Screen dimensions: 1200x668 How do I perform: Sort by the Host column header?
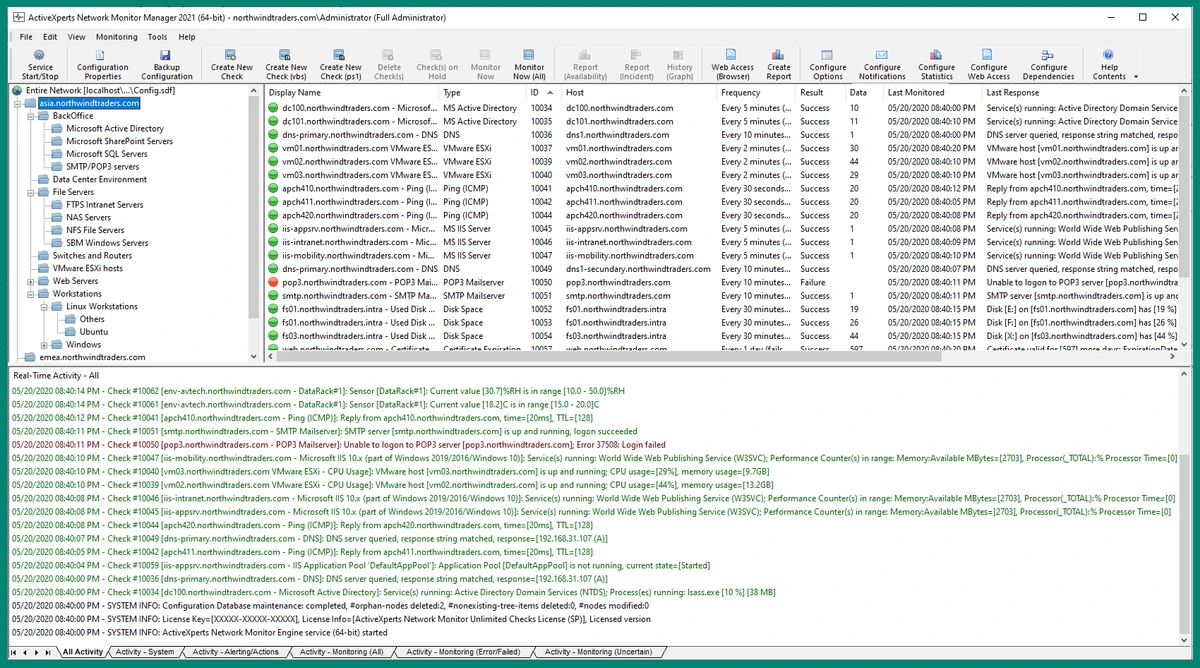tap(639, 92)
